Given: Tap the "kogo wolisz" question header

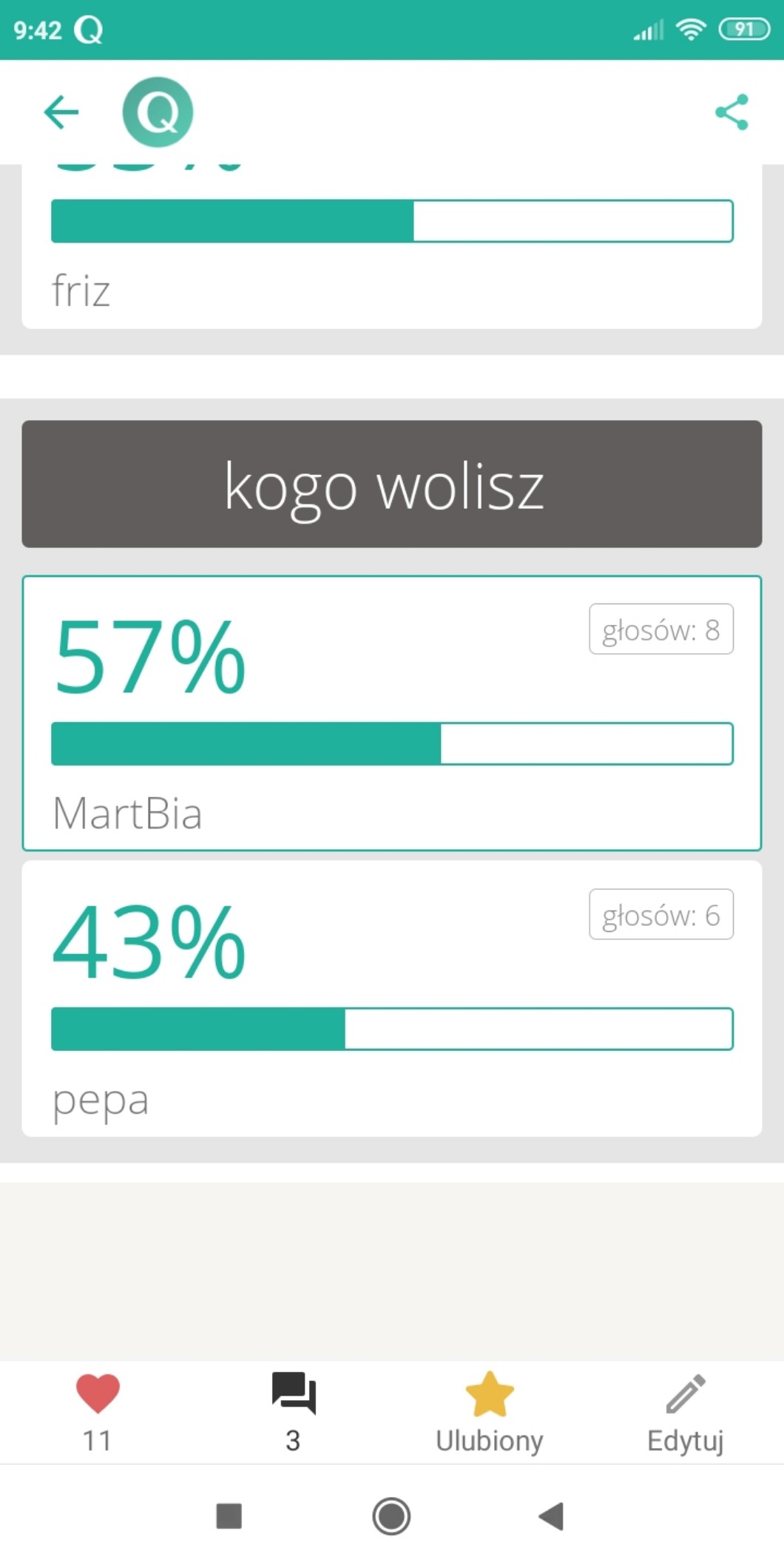Looking at the screenshot, I should coord(392,484).
